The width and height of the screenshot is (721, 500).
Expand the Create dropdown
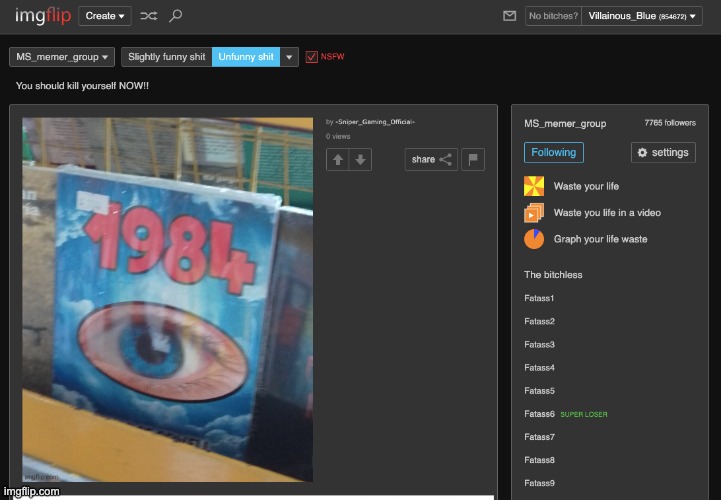click(105, 16)
